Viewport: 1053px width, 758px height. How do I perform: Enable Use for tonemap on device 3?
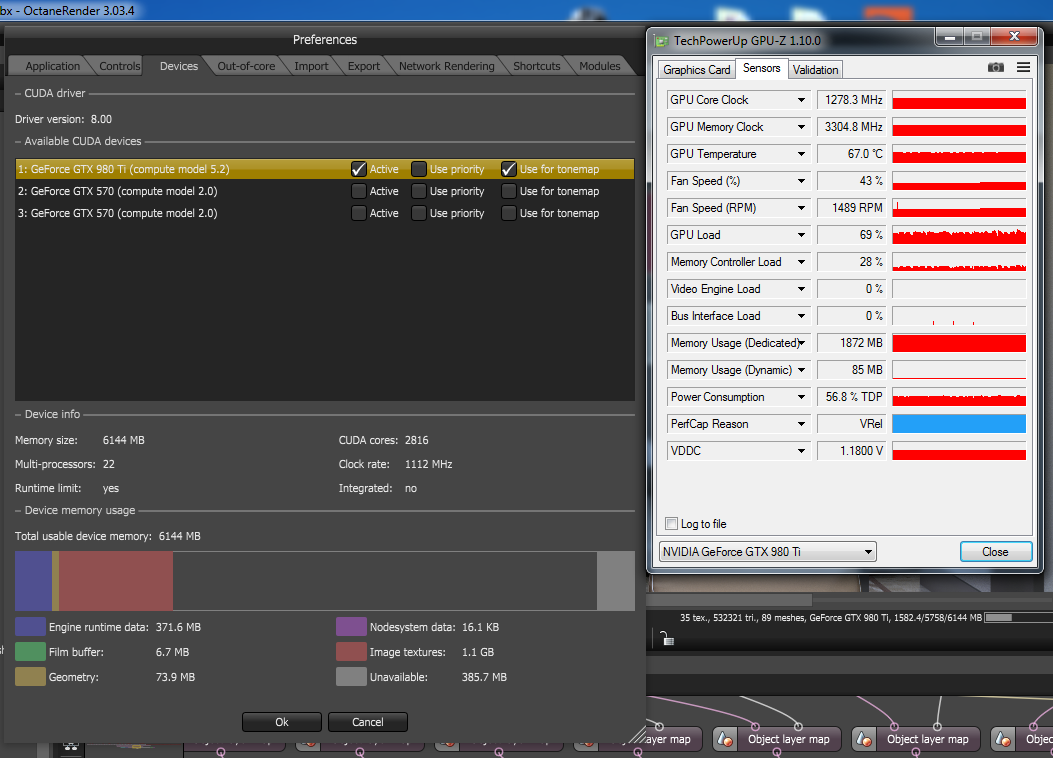coord(508,213)
